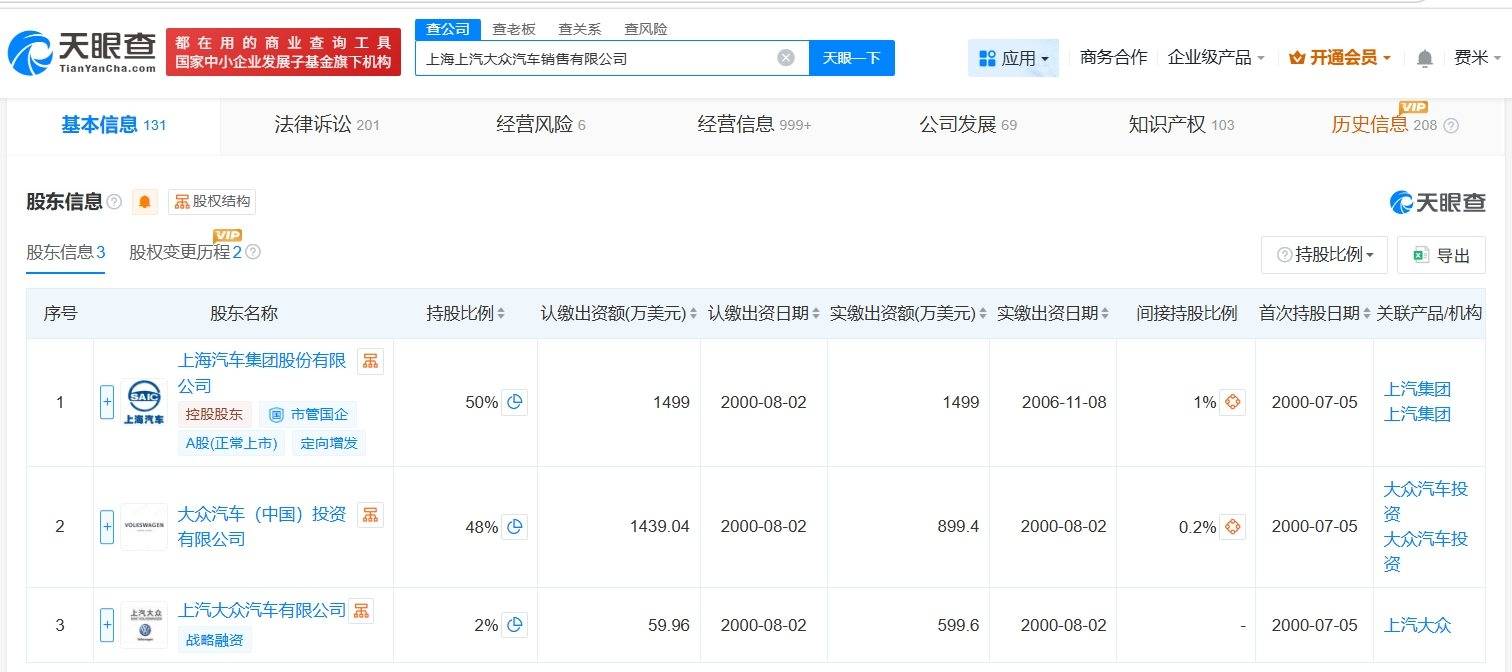Open 上海汽车集团股份有限公司 shareholder link
Screen dimensions: 1512x672
tap(262, 373)
